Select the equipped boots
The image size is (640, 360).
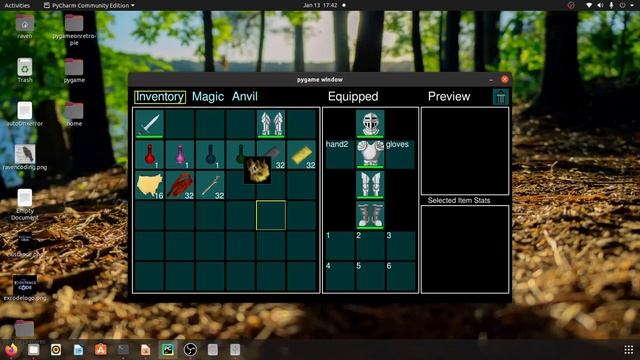click(x=370, y=215)
